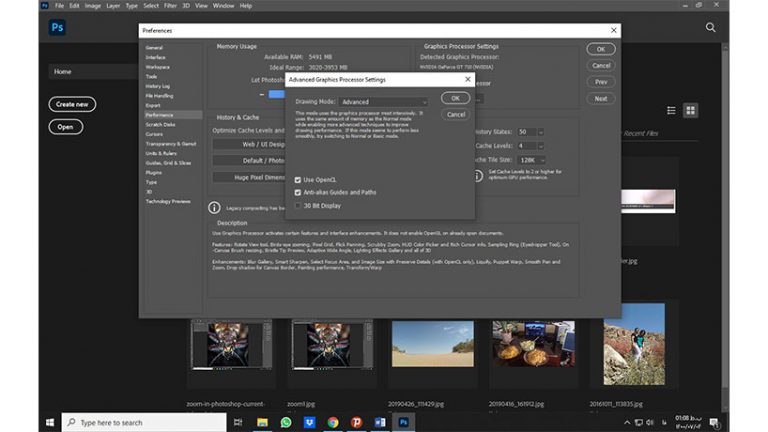The height and width of the screenshot is (432, 768).
Task: Select Interface in Preferences list
Action: tap(155, 57)
